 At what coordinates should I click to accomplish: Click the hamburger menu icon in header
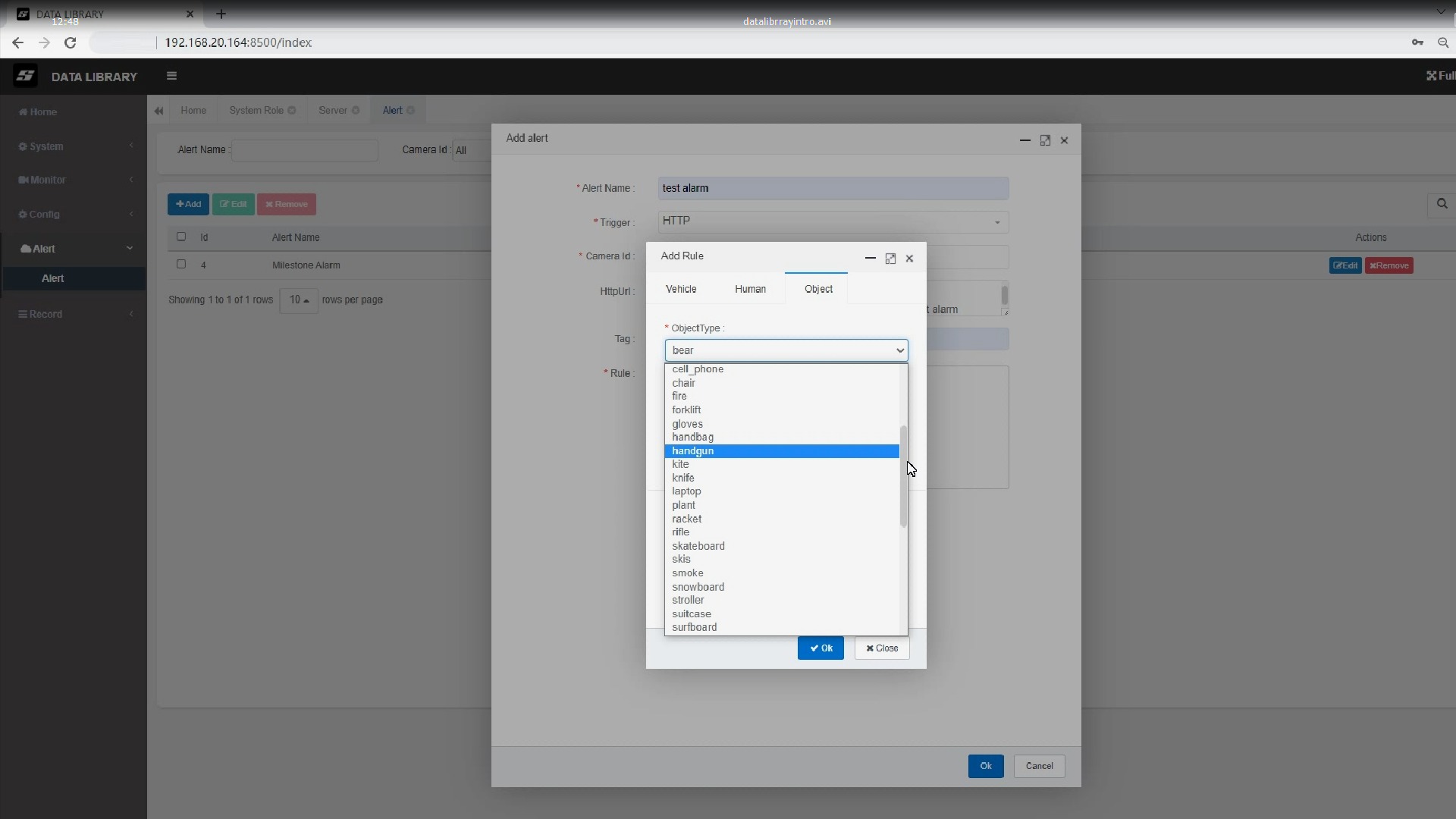[171, 76]
